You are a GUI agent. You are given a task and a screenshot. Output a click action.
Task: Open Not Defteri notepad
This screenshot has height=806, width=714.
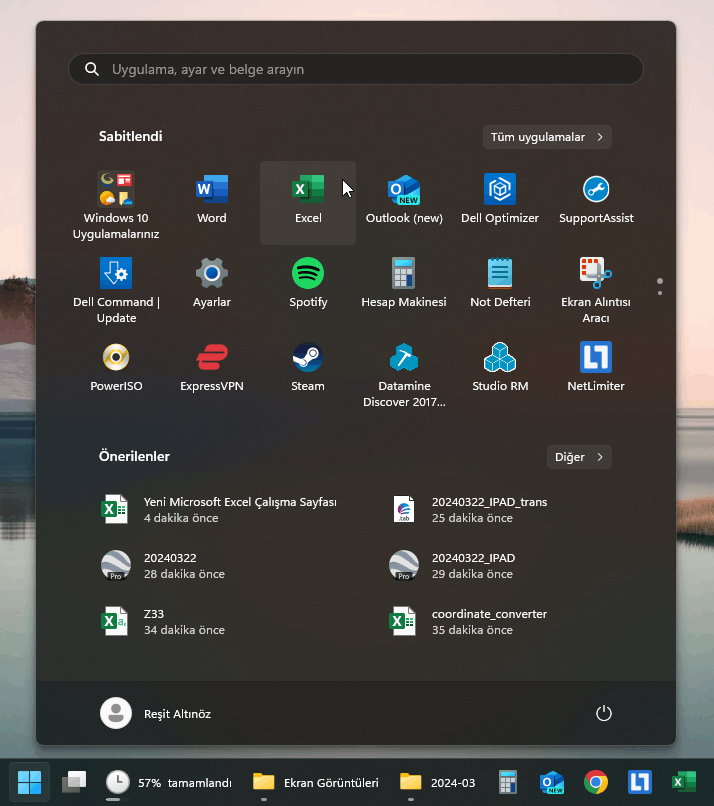pyautogui.click(x=500, y=288)
